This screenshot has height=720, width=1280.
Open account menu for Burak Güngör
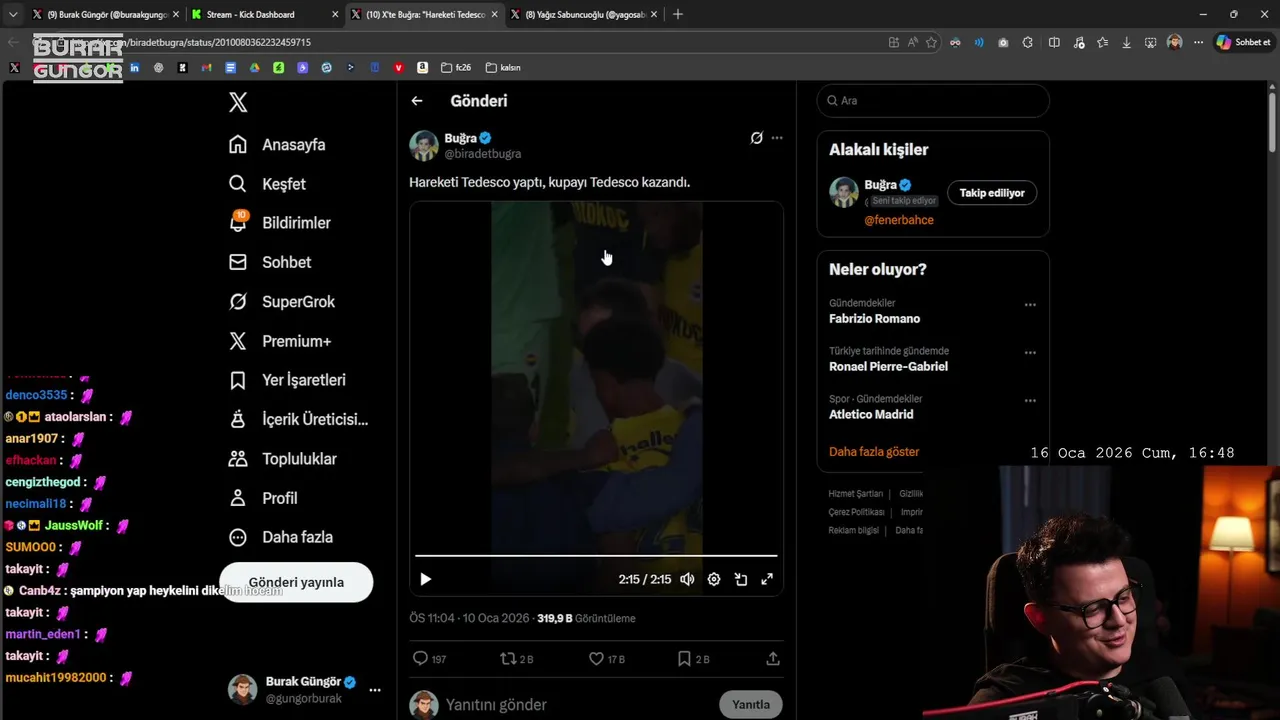(x=375, y=690)
